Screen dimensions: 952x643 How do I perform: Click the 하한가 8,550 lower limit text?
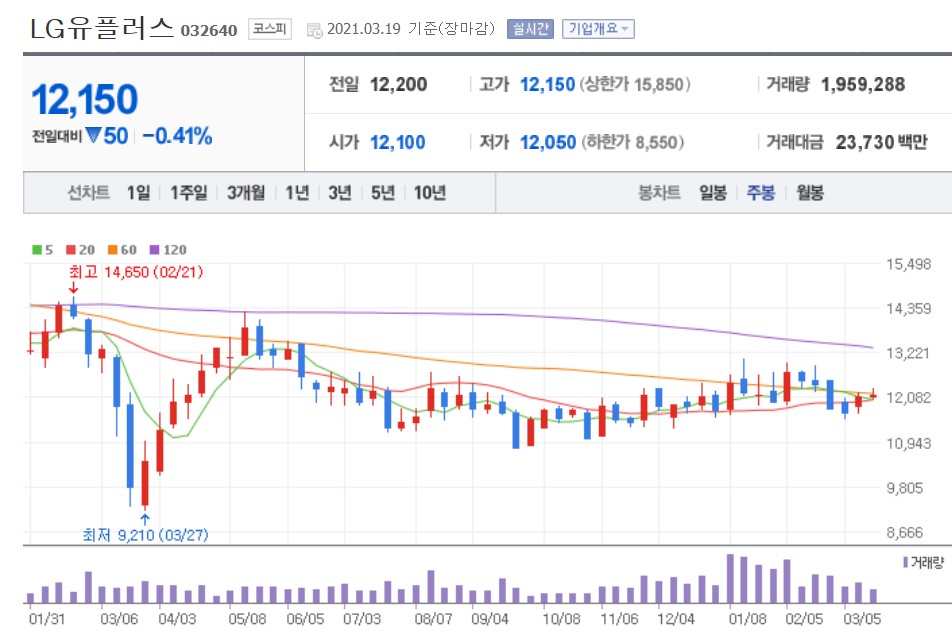click(x=633, y=143)
